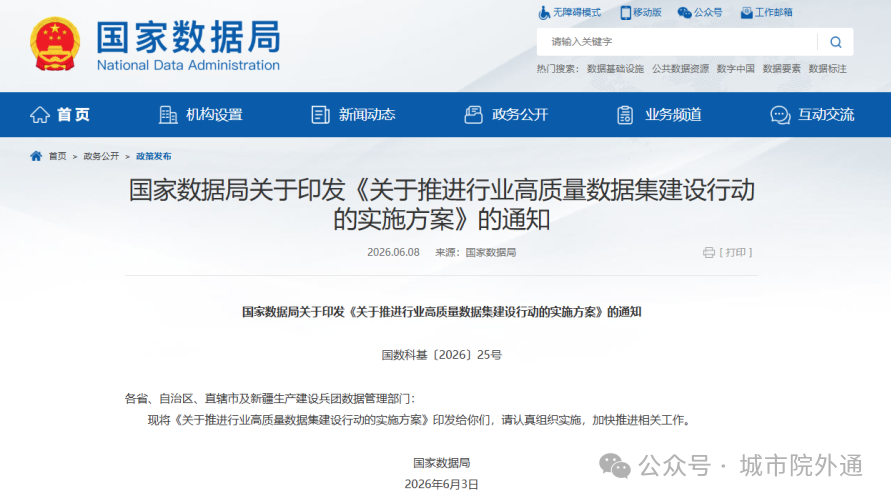
Task: Click the signing date 2026年6月3日
Action: click(442, 485)
